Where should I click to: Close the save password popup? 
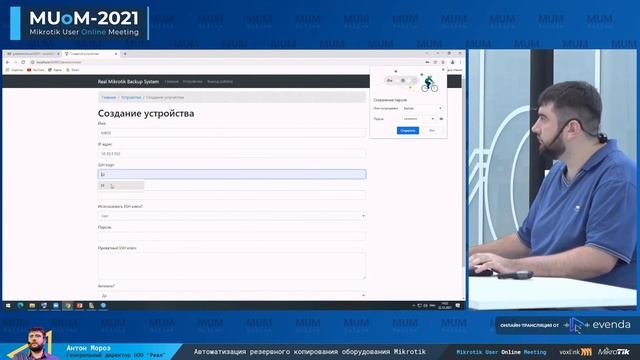click(x=443, y=70)
